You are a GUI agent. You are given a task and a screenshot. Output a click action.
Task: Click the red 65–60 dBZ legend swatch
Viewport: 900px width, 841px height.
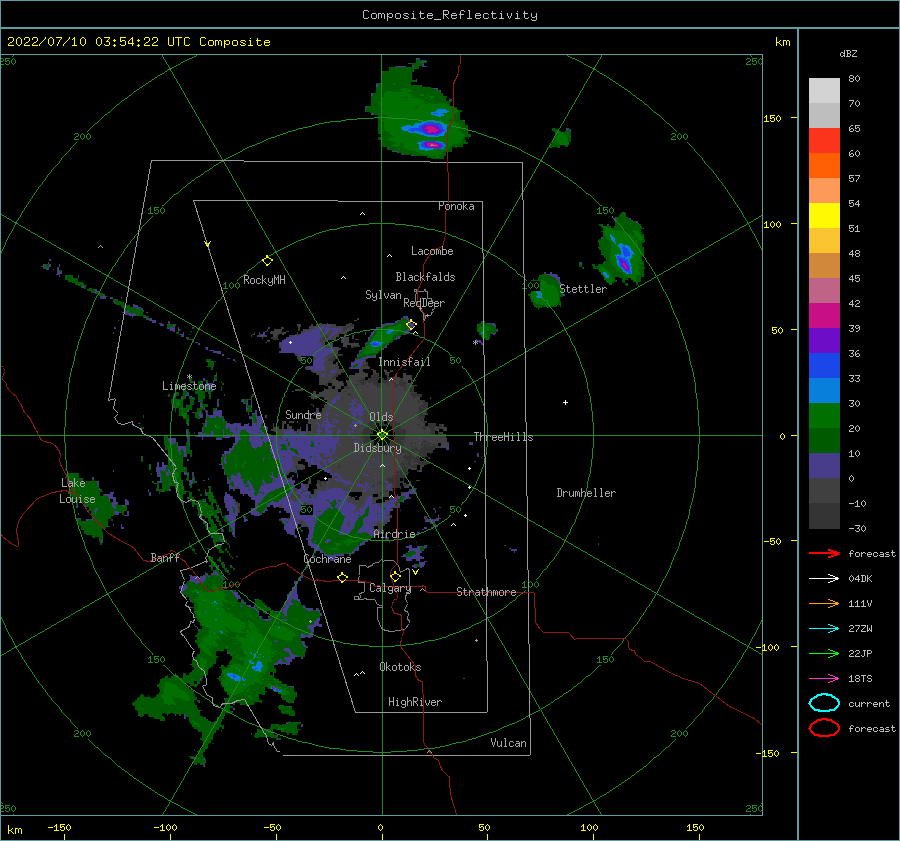point(824,141)
